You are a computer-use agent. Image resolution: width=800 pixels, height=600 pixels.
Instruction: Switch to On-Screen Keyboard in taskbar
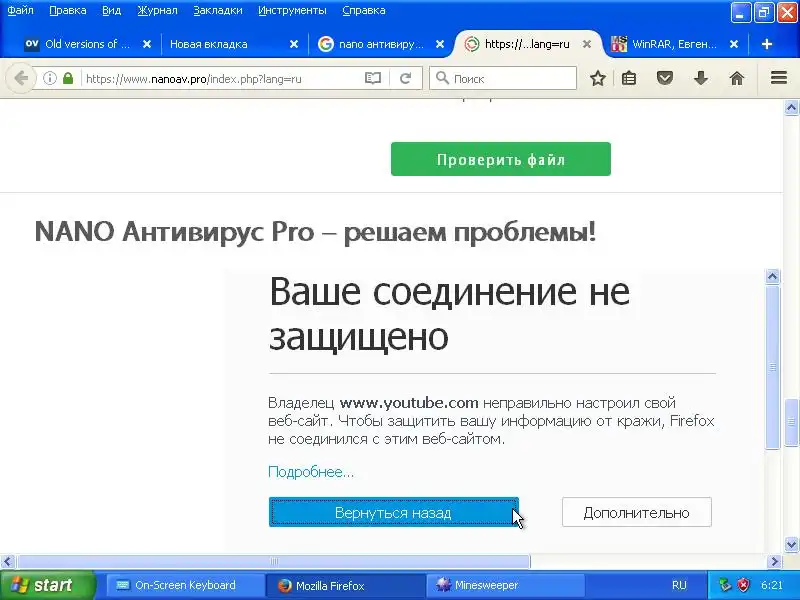tap(184, 585)
